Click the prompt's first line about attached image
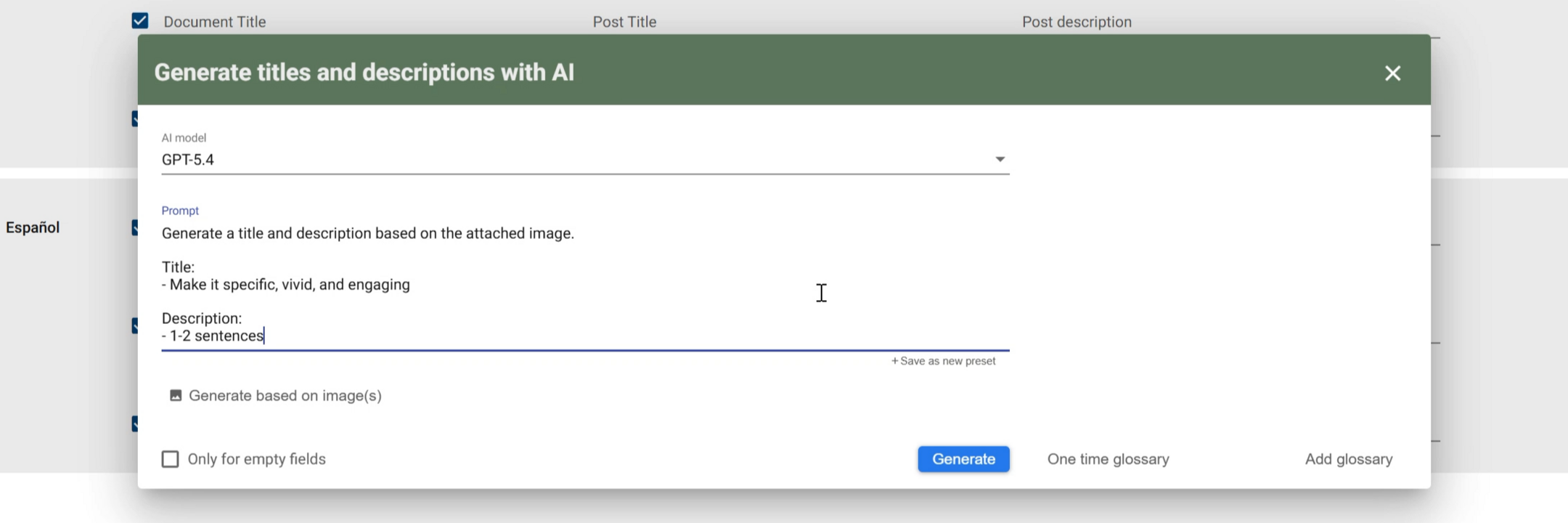The image size is (1568, 523). (x=367, y=233)
